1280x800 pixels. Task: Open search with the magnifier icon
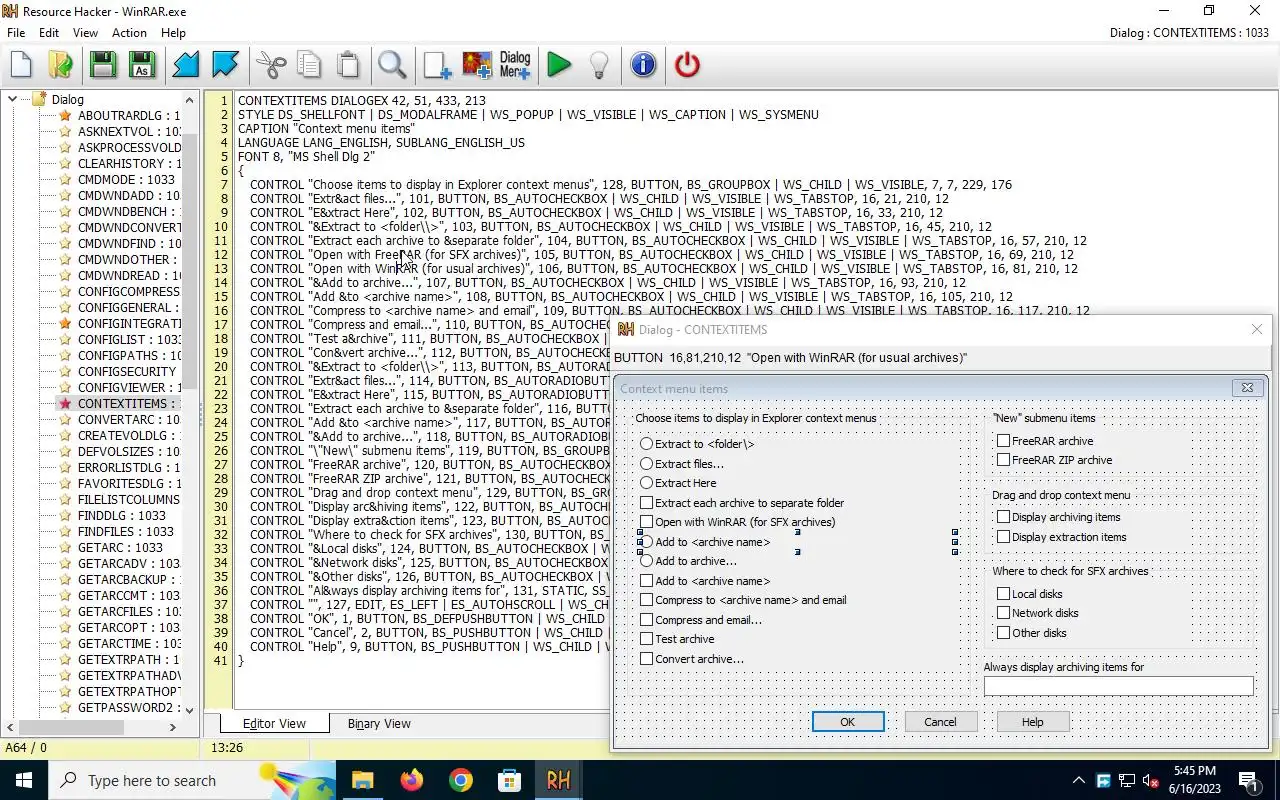392,65
